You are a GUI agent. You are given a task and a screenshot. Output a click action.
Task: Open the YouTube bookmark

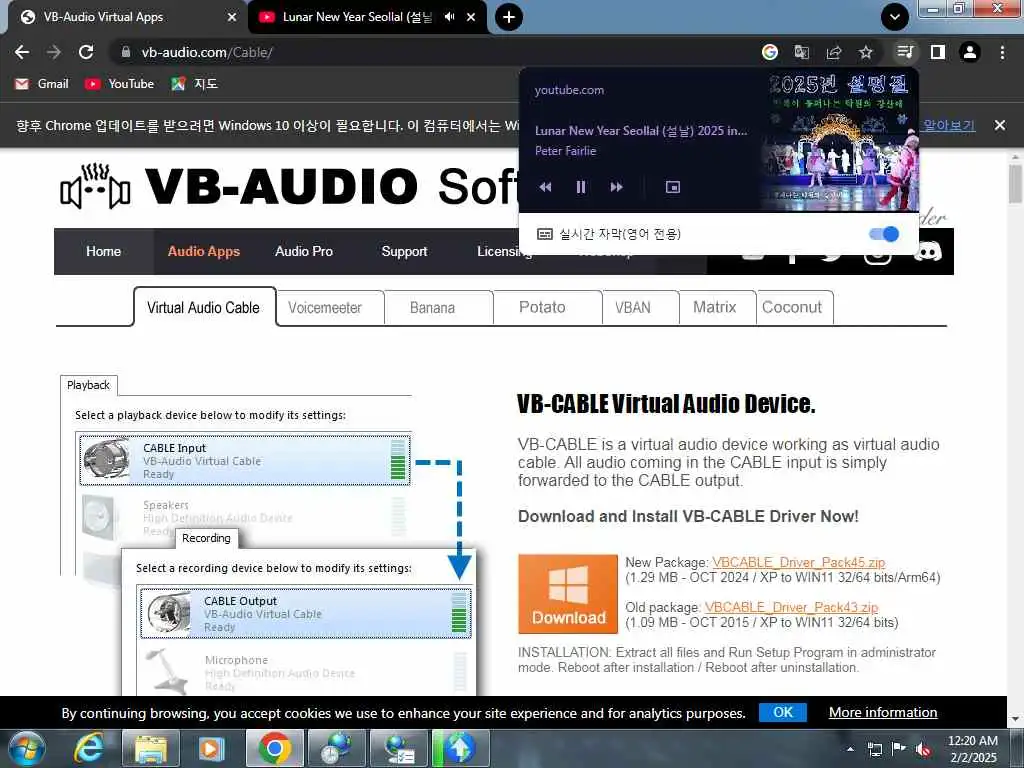point(120,84)
